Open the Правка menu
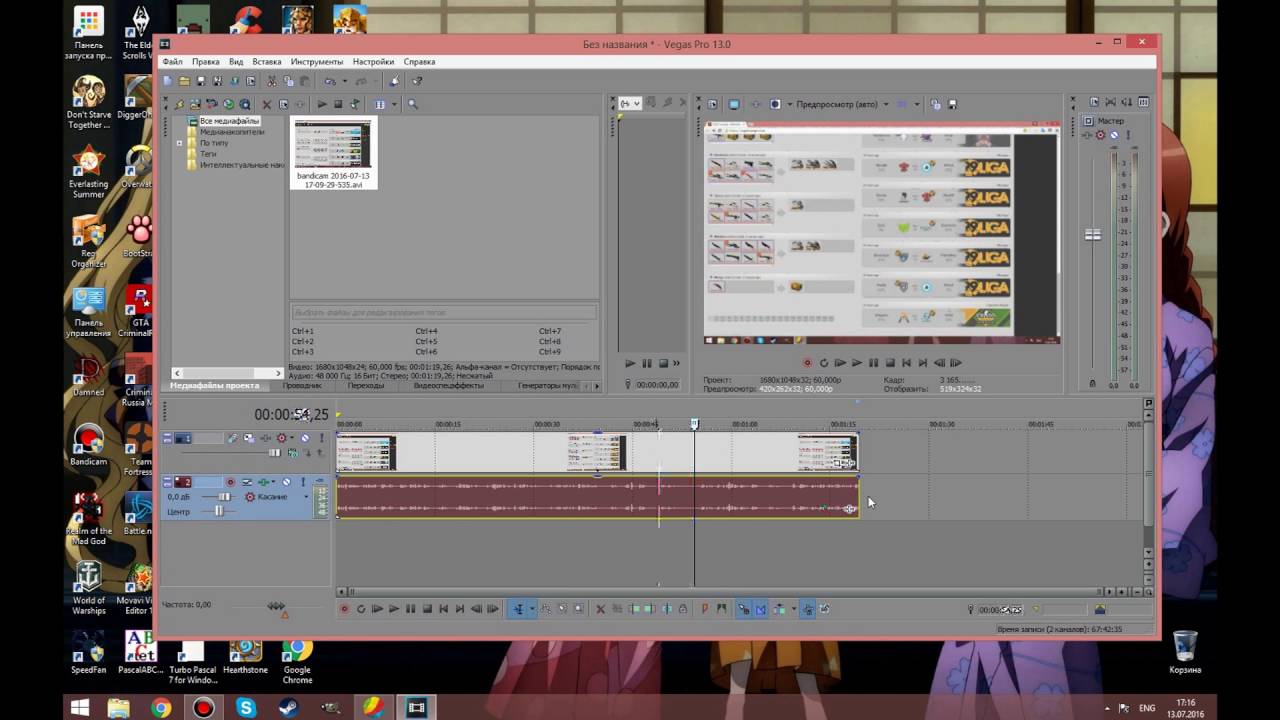Screen dimensions: 1280x720 point(206,61)
